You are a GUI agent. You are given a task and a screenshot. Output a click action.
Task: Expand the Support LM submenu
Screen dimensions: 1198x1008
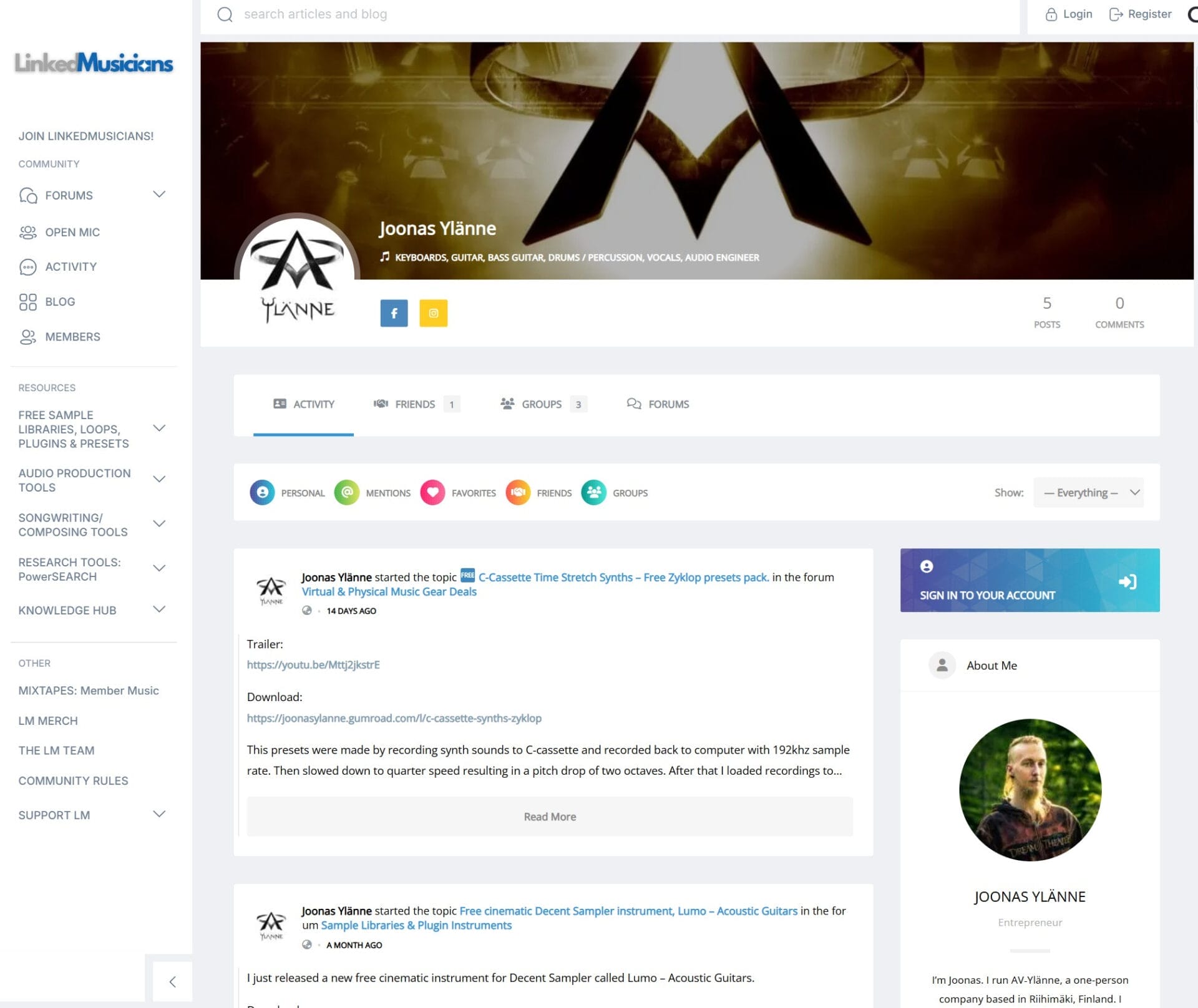[159, 814]
